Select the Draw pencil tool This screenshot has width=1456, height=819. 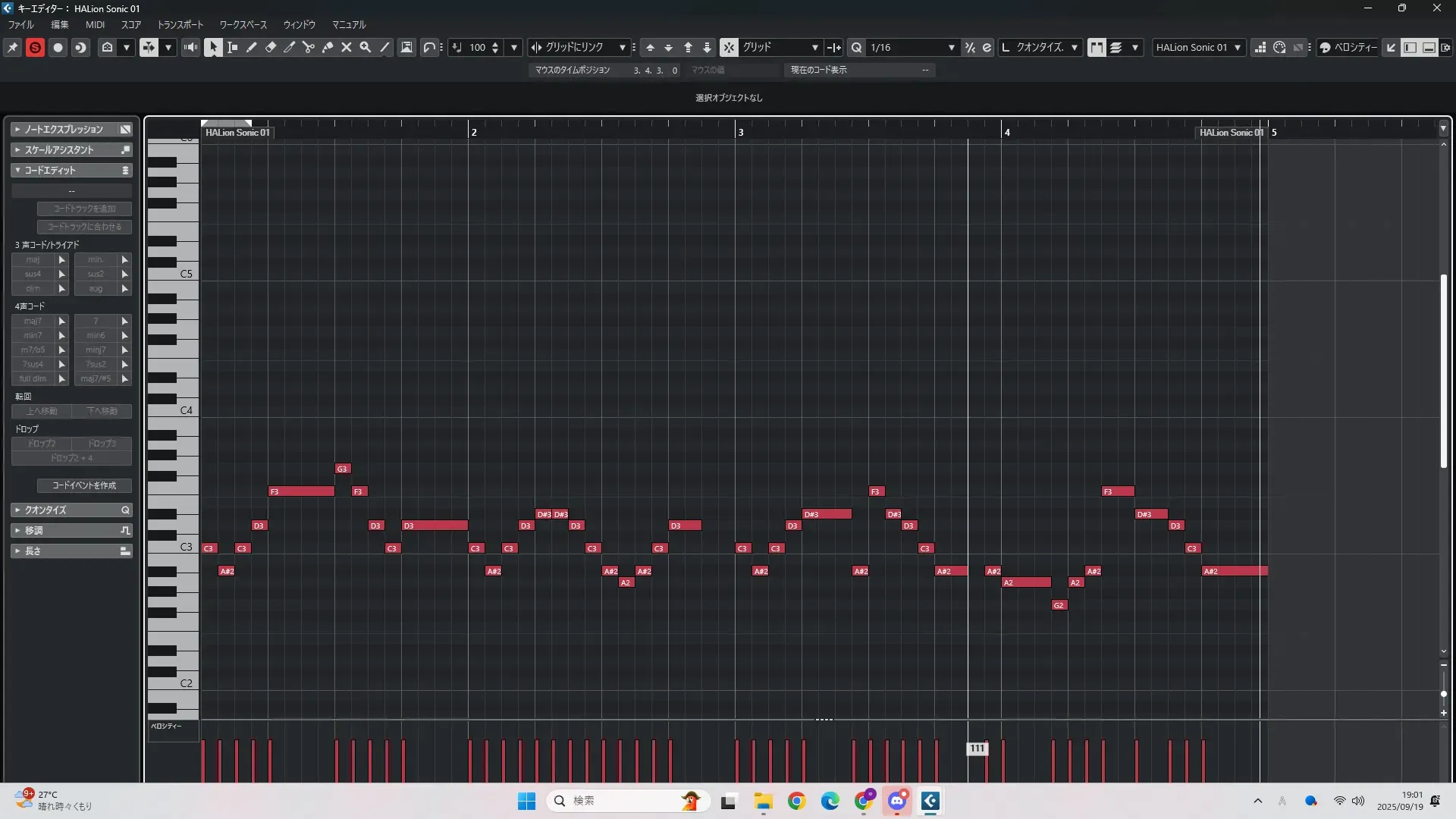point(252,47)
